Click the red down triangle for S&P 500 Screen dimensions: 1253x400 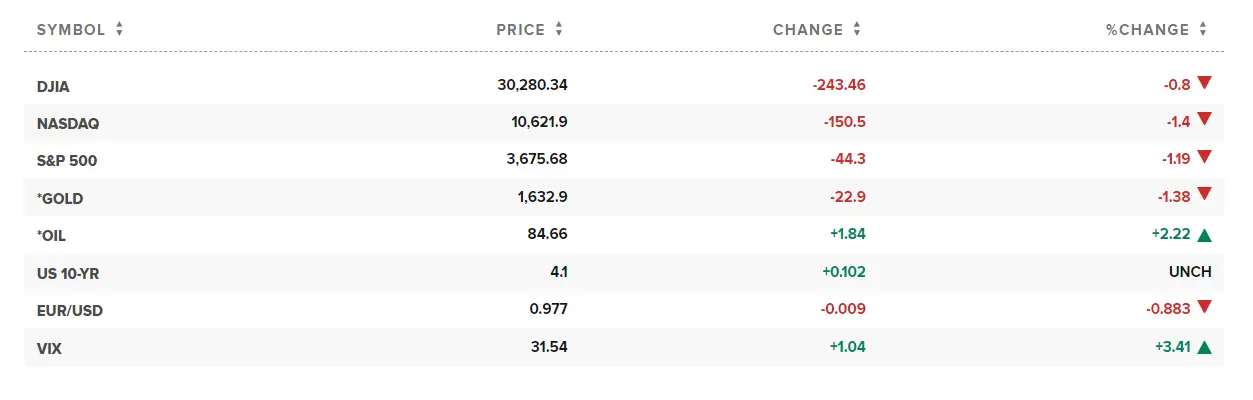[x=1204, y=158]
